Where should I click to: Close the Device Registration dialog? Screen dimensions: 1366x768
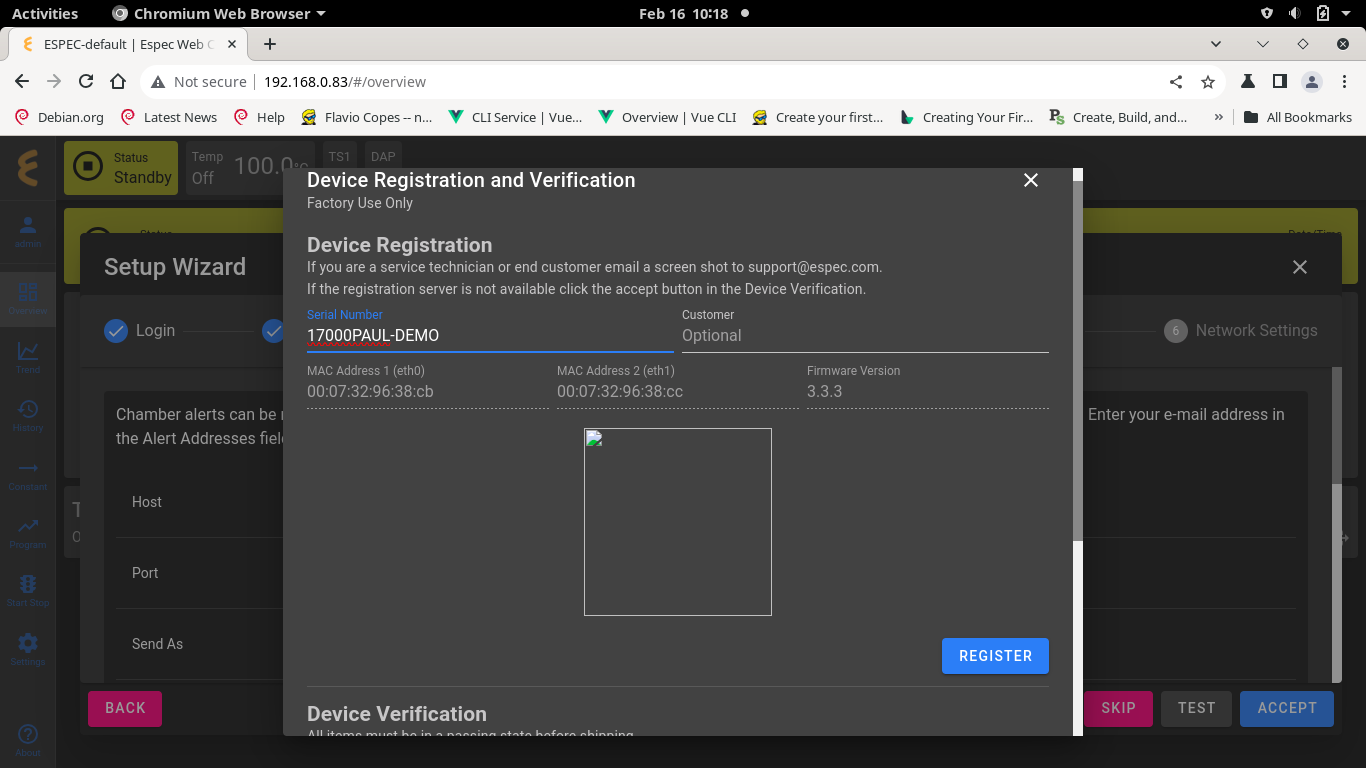1031,180
